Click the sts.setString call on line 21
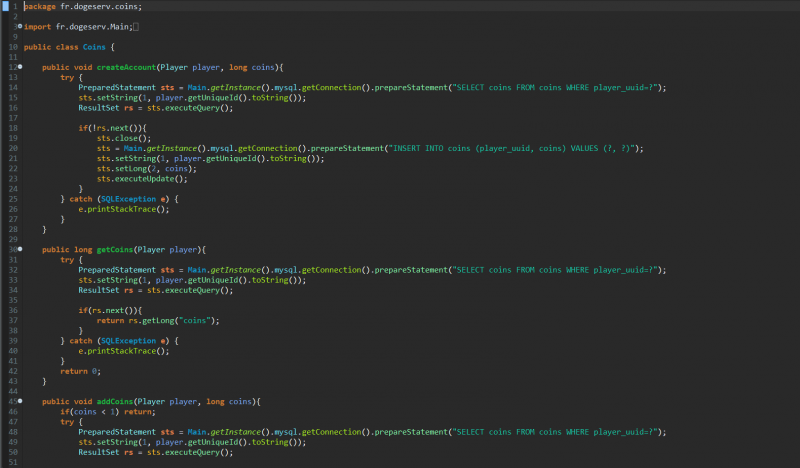The width and height of the screenshot is (800, 468). point(211,159)
